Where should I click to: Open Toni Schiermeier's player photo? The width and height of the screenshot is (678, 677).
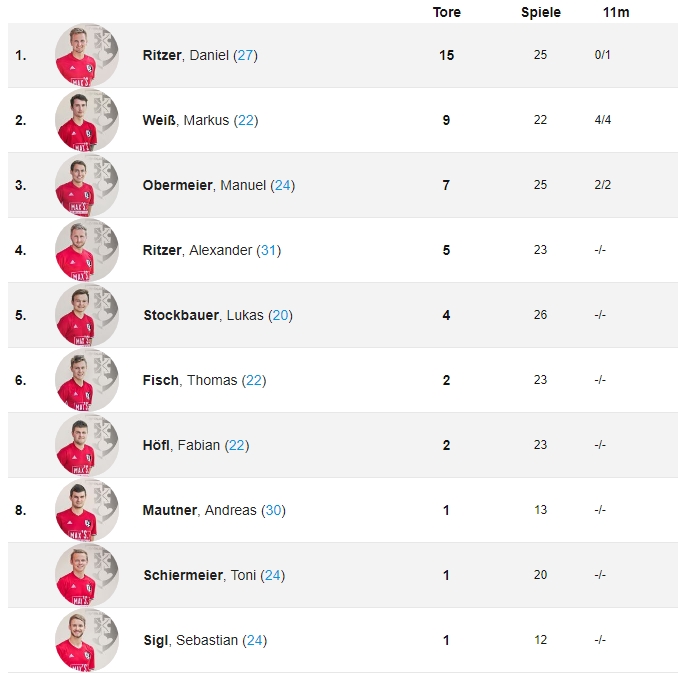(87, 575)
